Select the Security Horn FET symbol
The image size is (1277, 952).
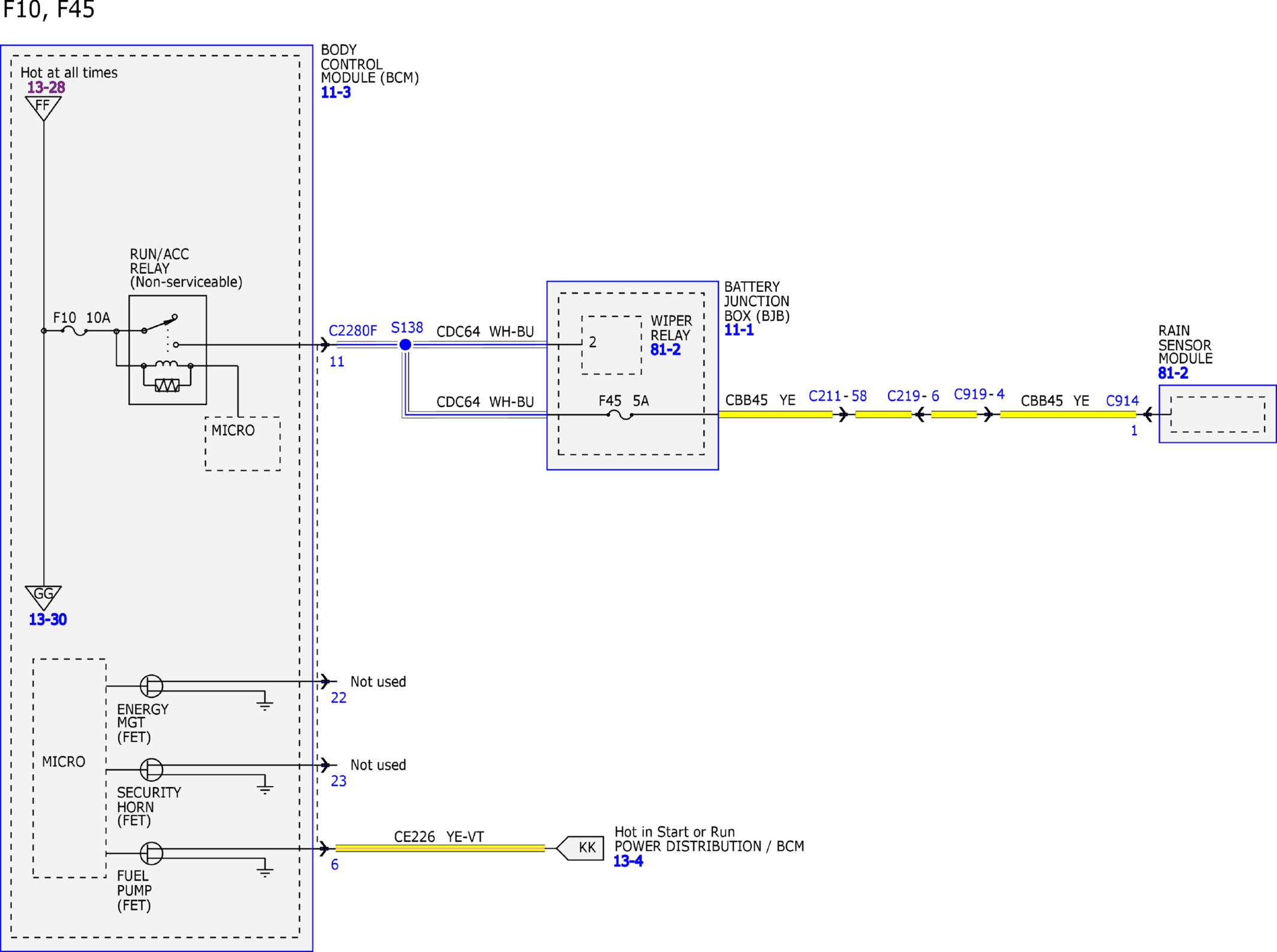click(x=151, y=769)
